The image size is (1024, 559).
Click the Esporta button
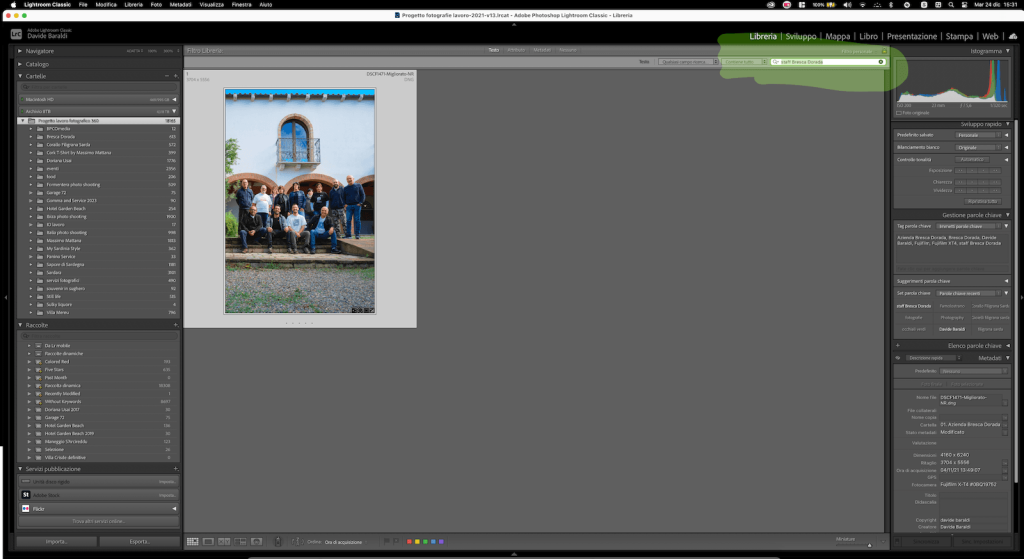139,541
